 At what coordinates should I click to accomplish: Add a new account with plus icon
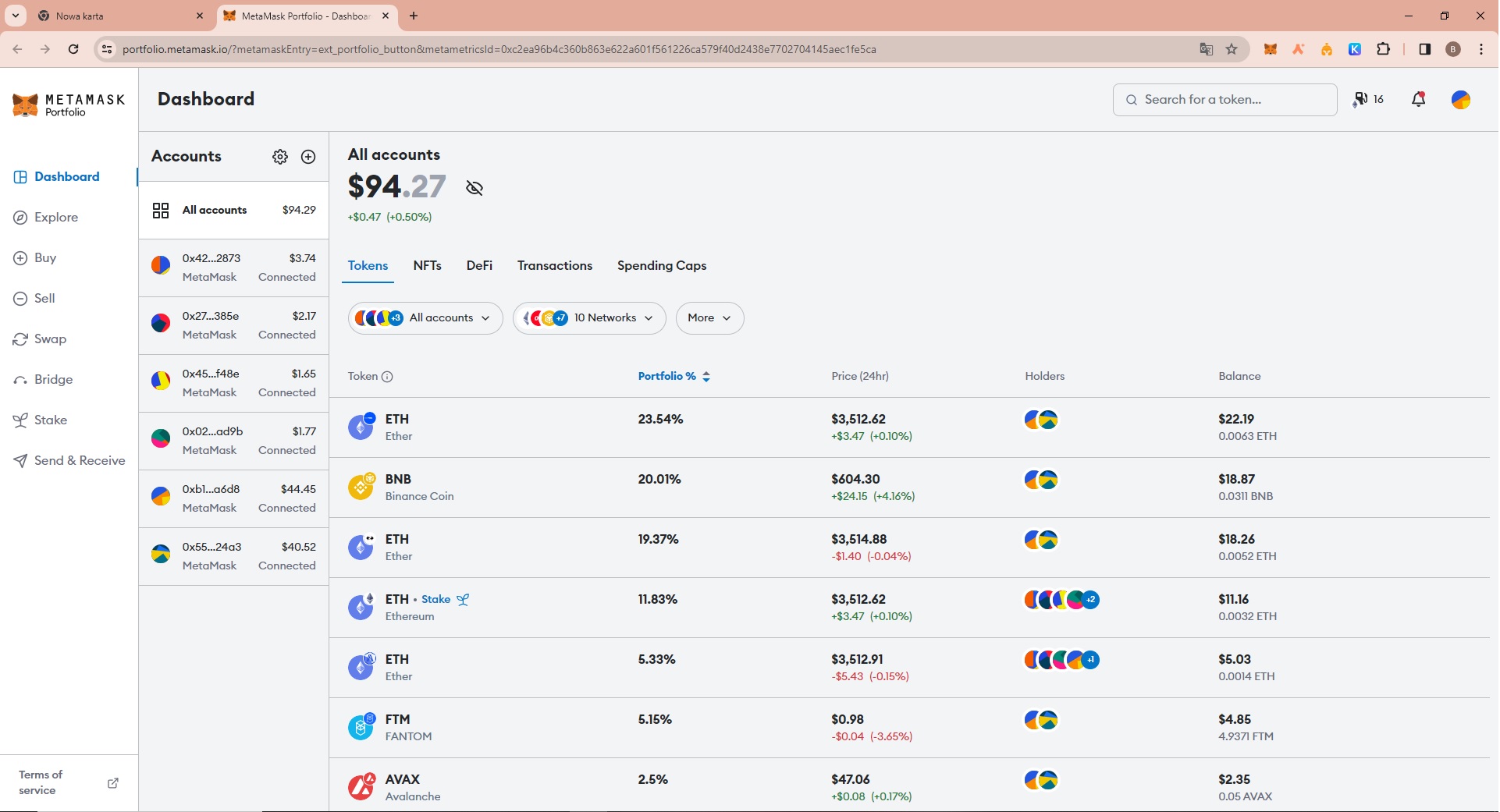(x=309, y=157)
